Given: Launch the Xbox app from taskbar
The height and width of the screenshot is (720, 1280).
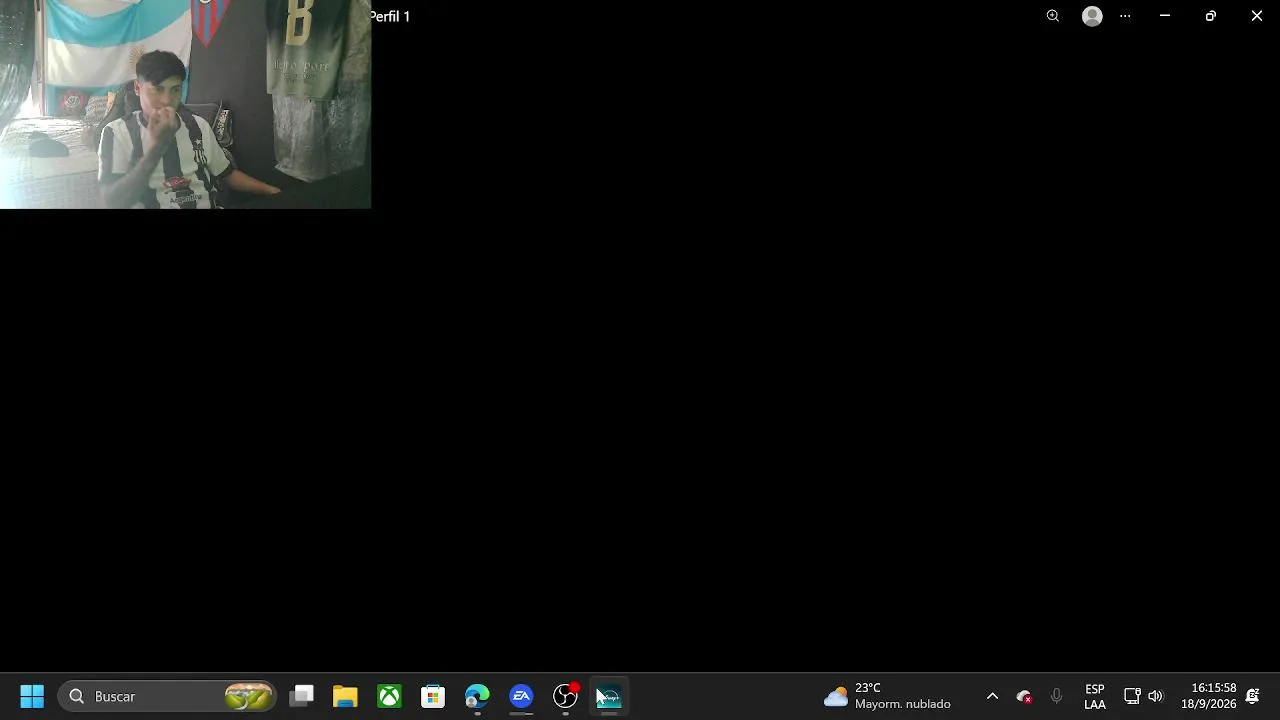Looking at the screenshot, I should pos(389,696).
